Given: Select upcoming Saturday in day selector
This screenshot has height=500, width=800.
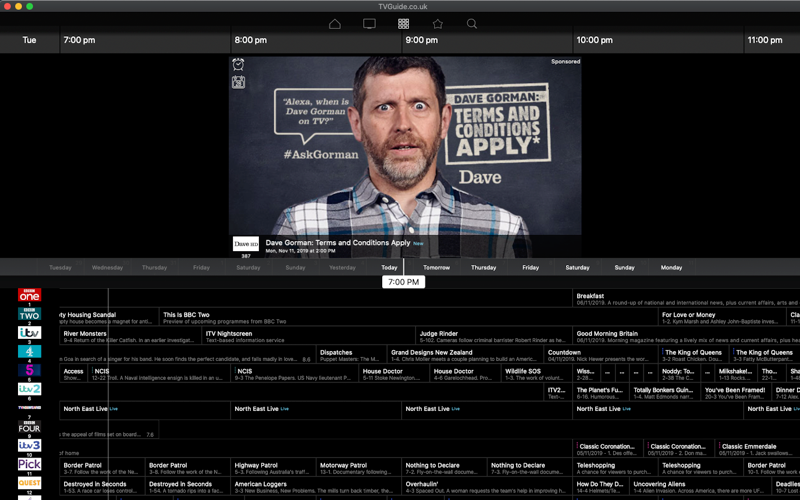Looking at the screenshot, I should (x=577, y=267).
